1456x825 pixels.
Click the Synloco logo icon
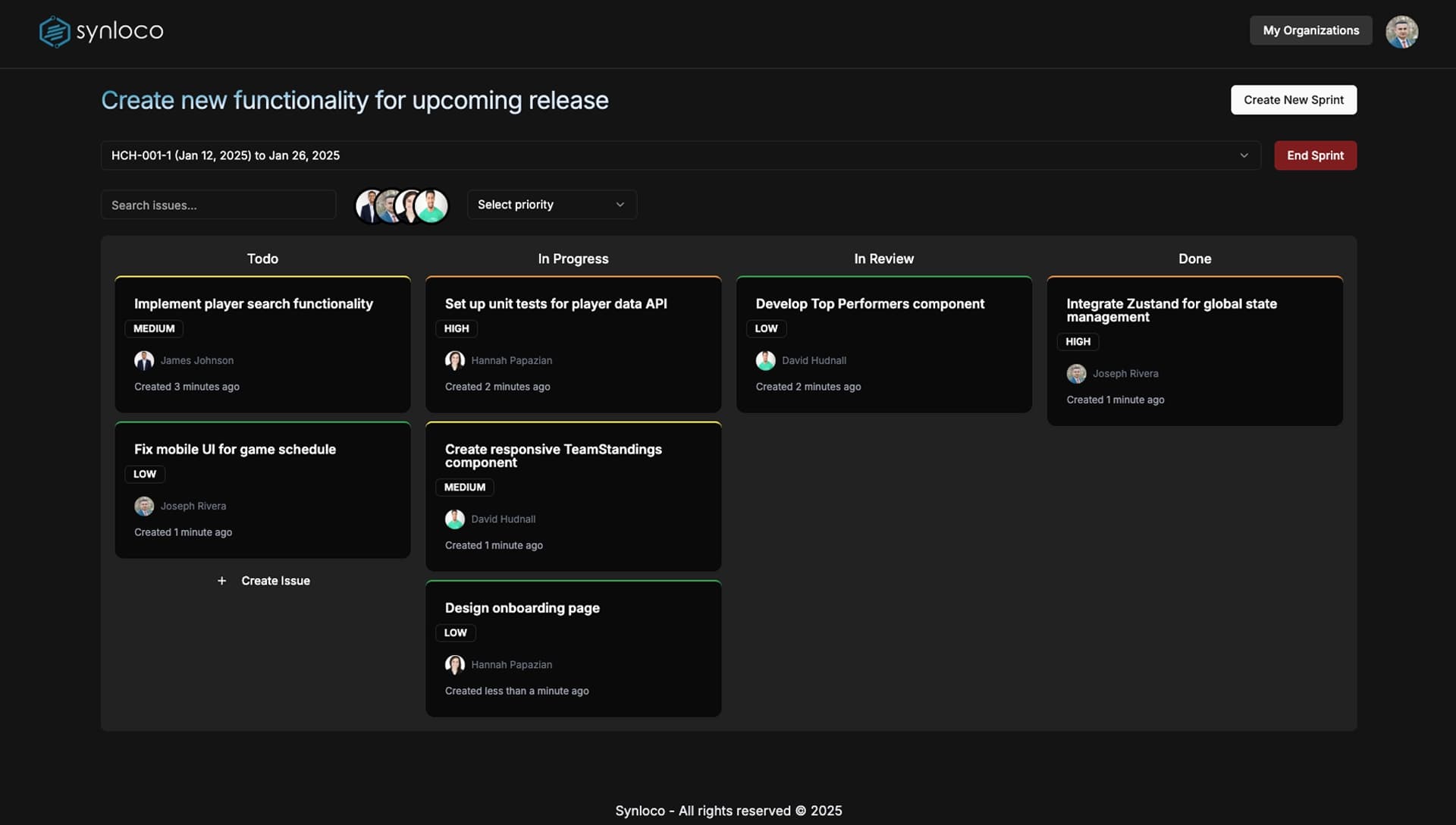click(x=55, y=32)
